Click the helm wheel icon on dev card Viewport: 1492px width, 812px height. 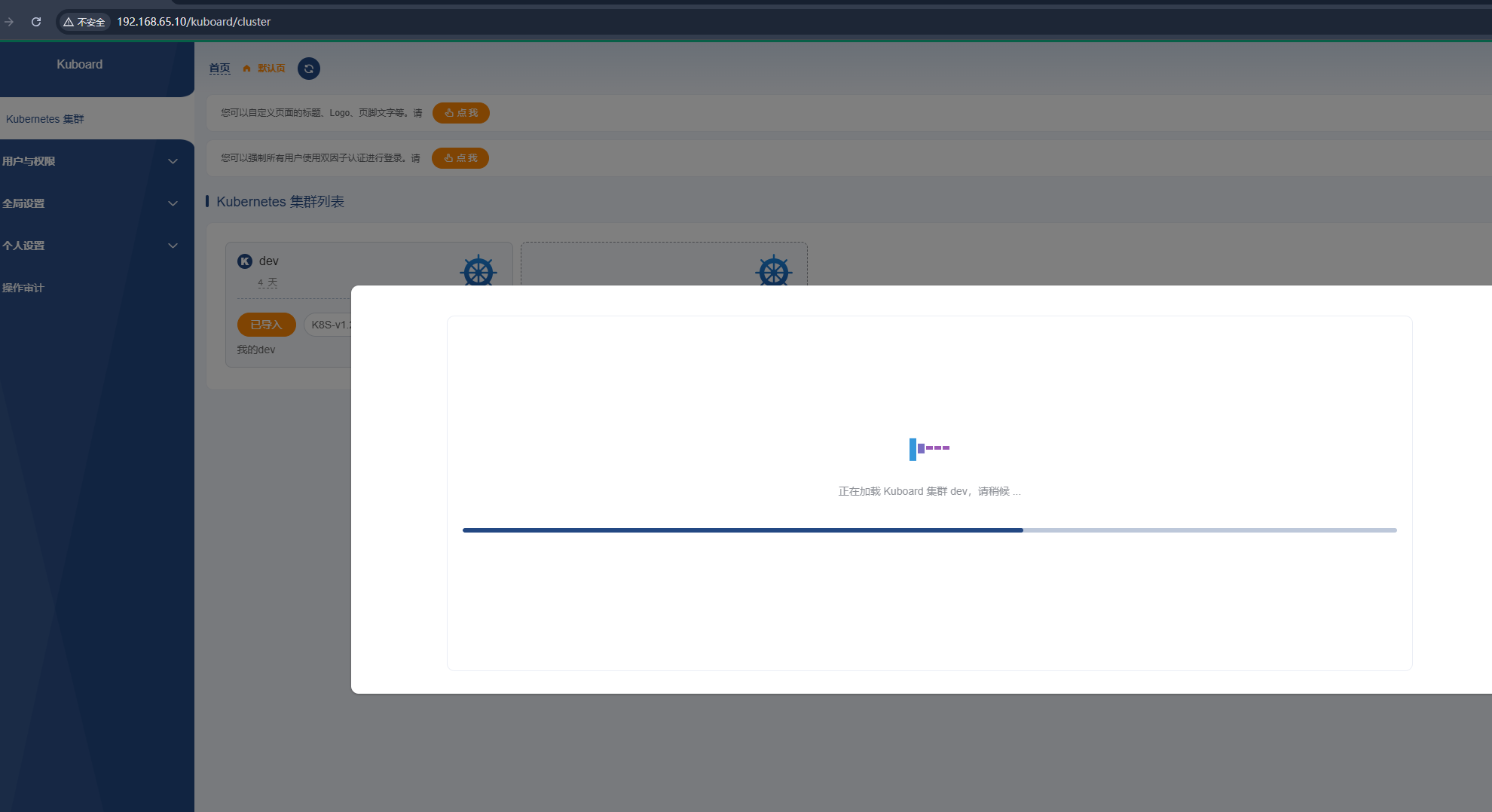click(x=478, y=271)
